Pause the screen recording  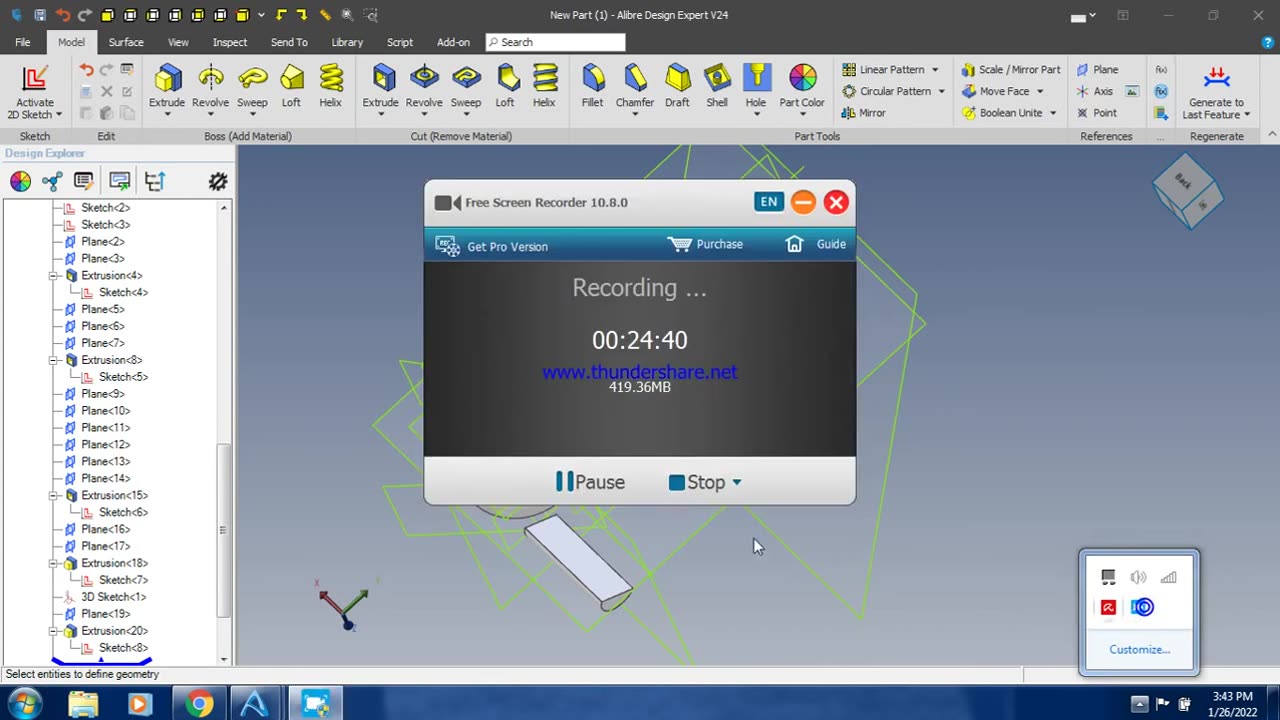[x=590, y=482]
